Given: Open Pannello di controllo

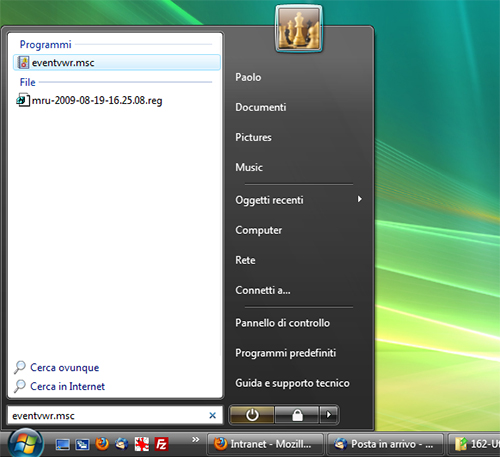Looking at the screenshot, I should point(282,323).
